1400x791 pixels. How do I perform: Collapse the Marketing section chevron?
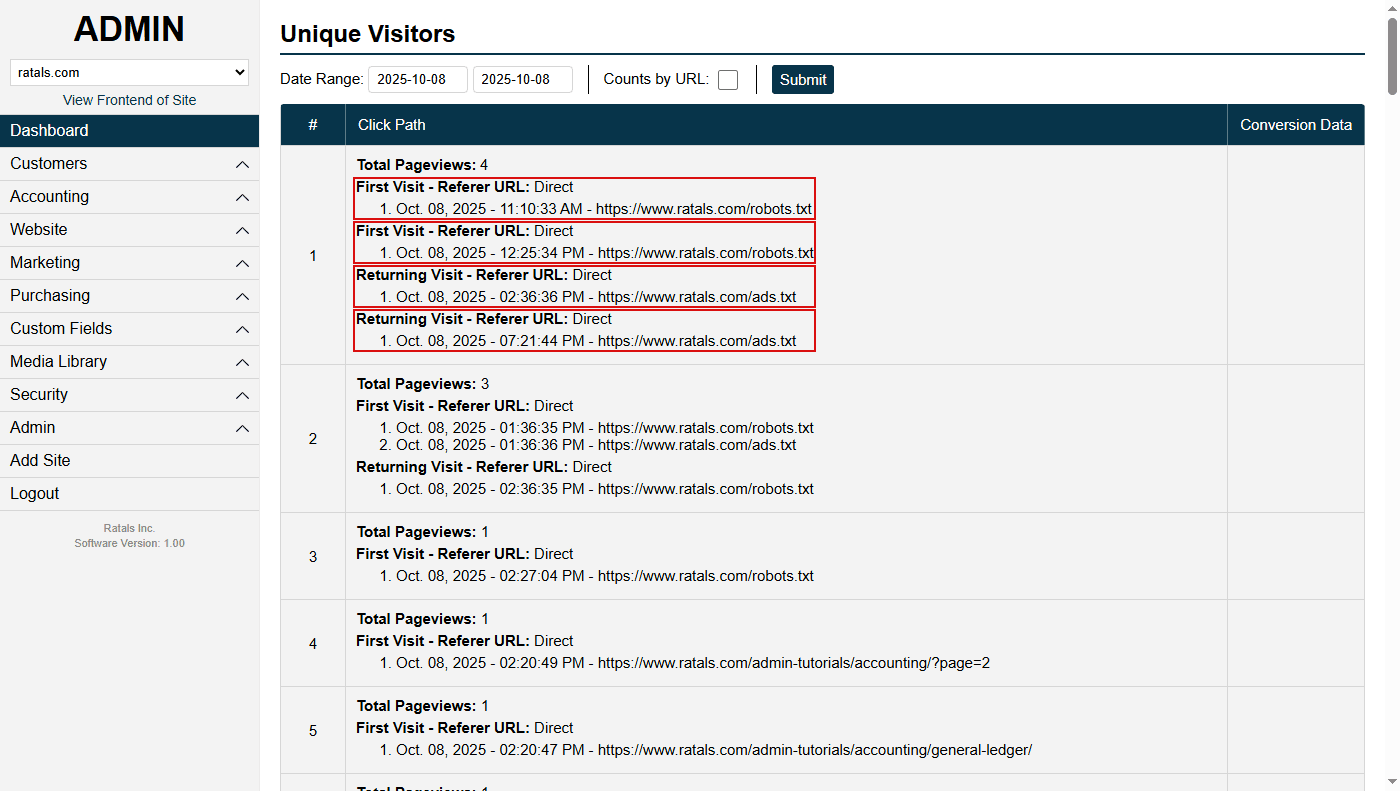pos(241,263)
